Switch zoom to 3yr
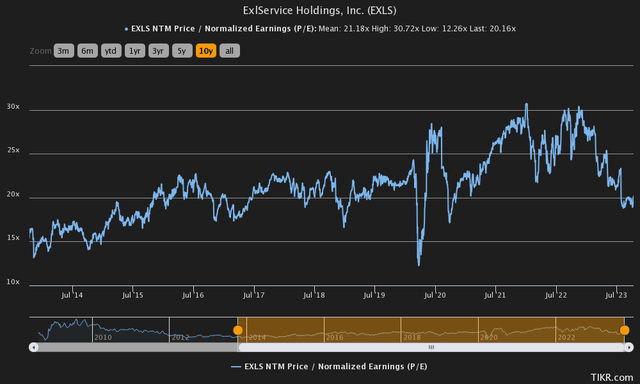The height and width of the screenshot is (384, 640). click(x=158, y=51)
